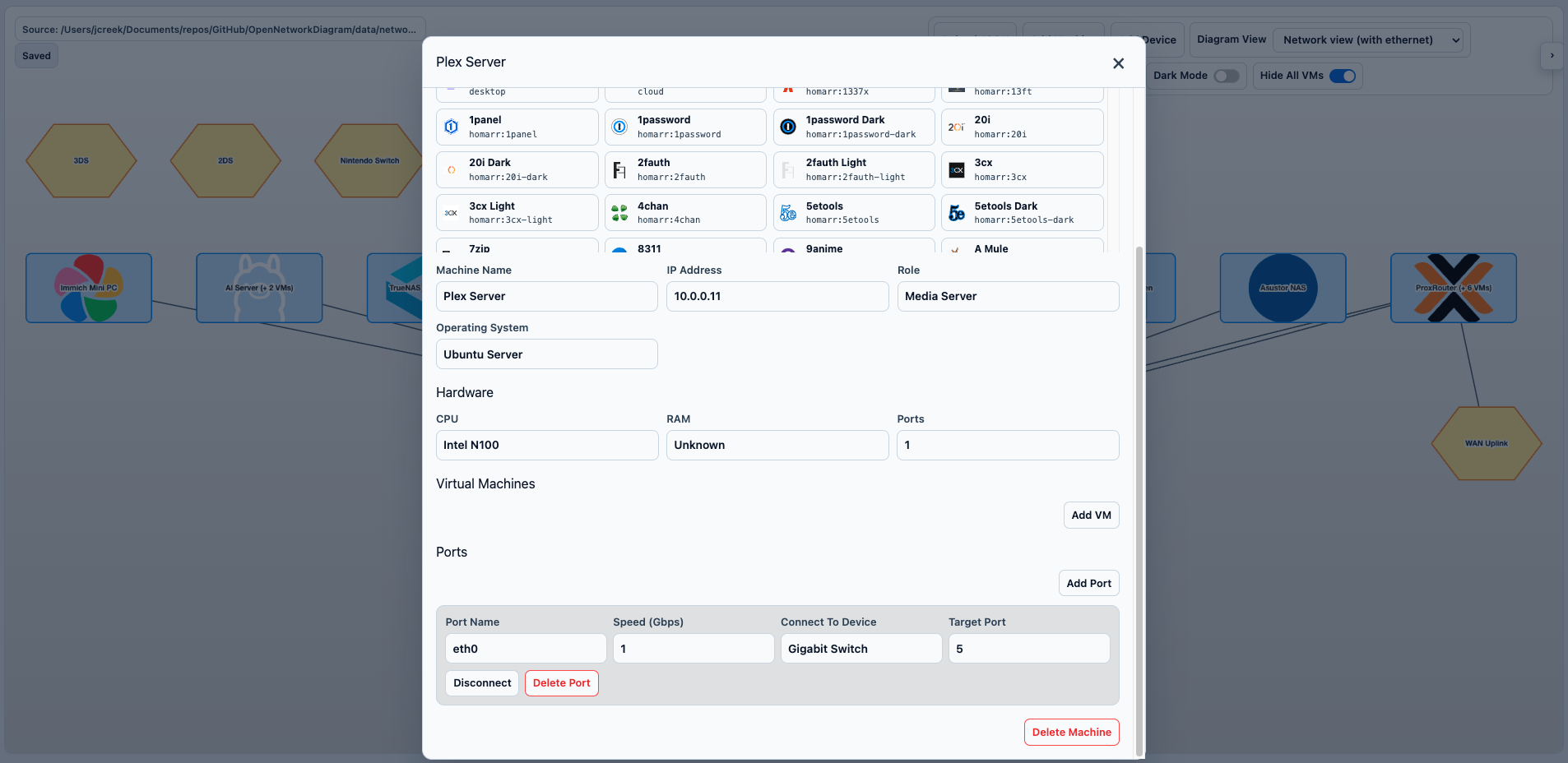
Task: Click the WAN Uplink hexagon node
Action: pyautogui.click(x=1486, y=443)
